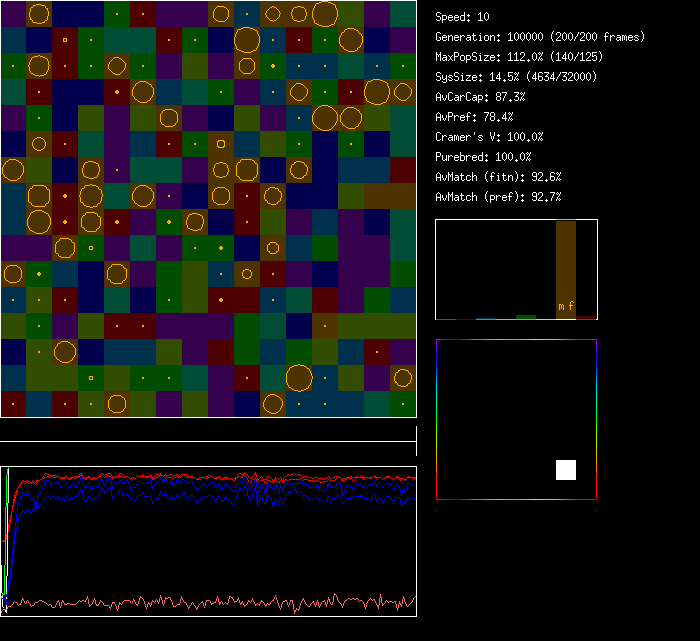The height and width of the screenshot is (641, 700).
Task: Click the MaxPopSize statistic line
Action: point(518,57)
